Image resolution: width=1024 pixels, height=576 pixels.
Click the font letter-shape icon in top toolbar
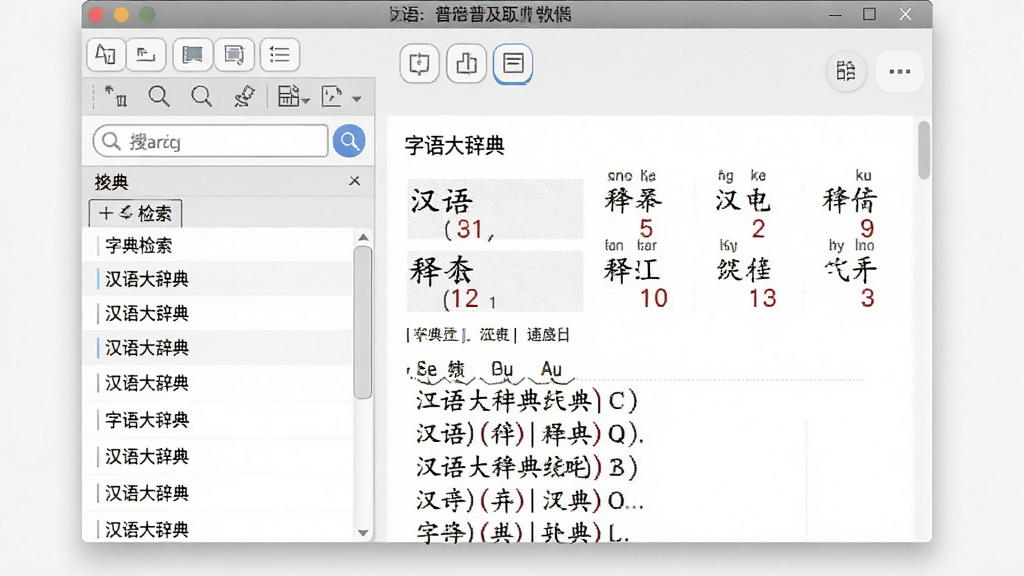(106, 54)
